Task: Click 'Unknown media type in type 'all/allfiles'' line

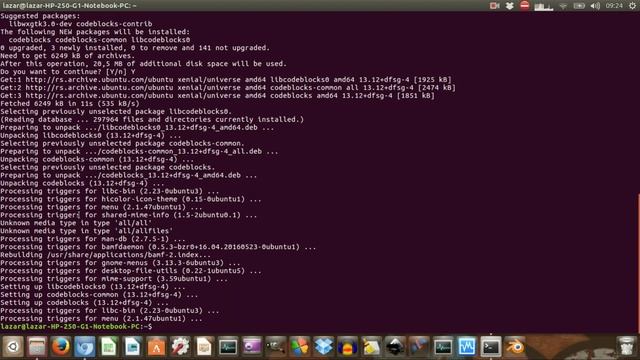Action: pos(87,231)
